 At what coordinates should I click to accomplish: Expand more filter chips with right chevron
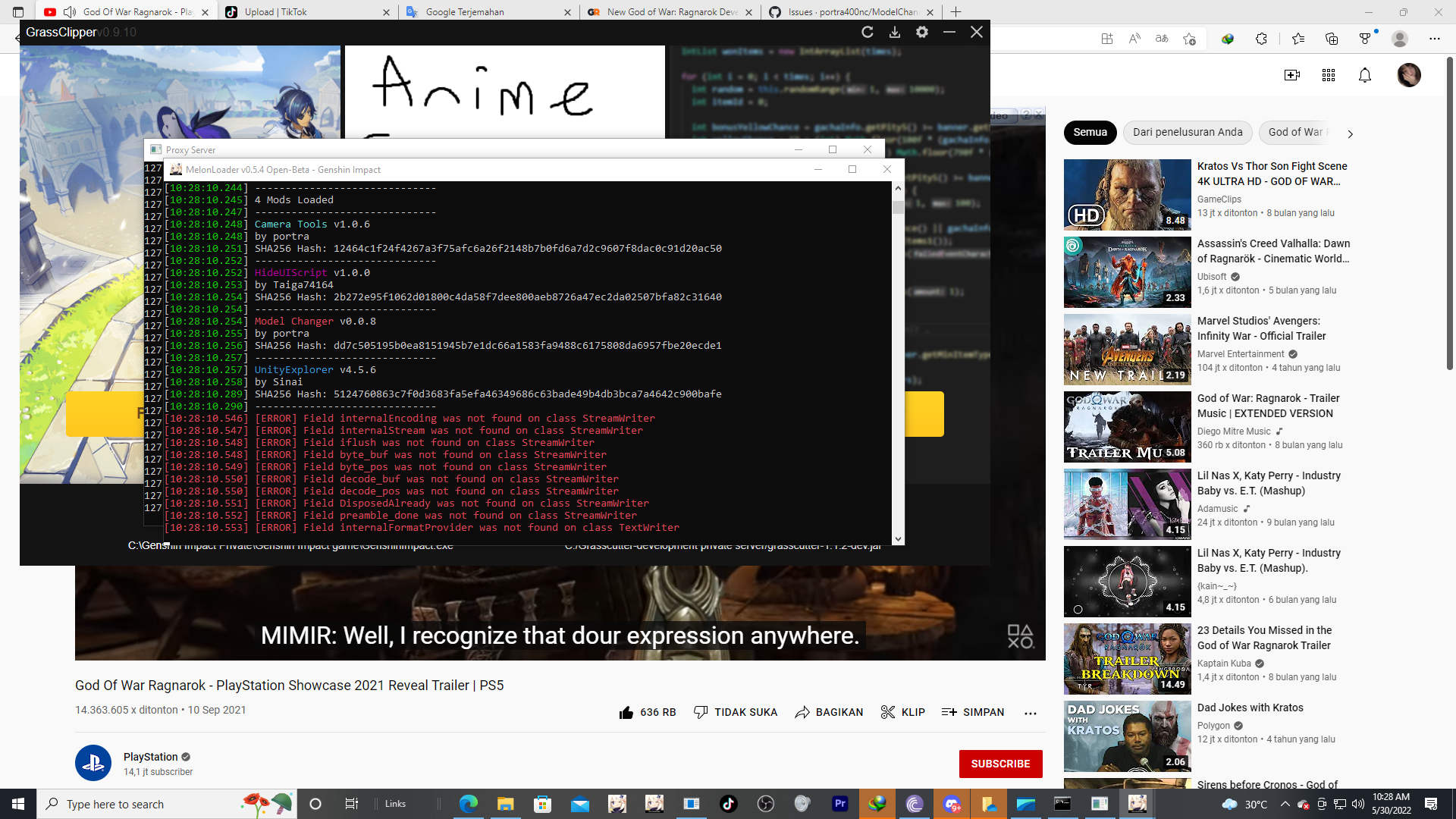pos(1350,133)
